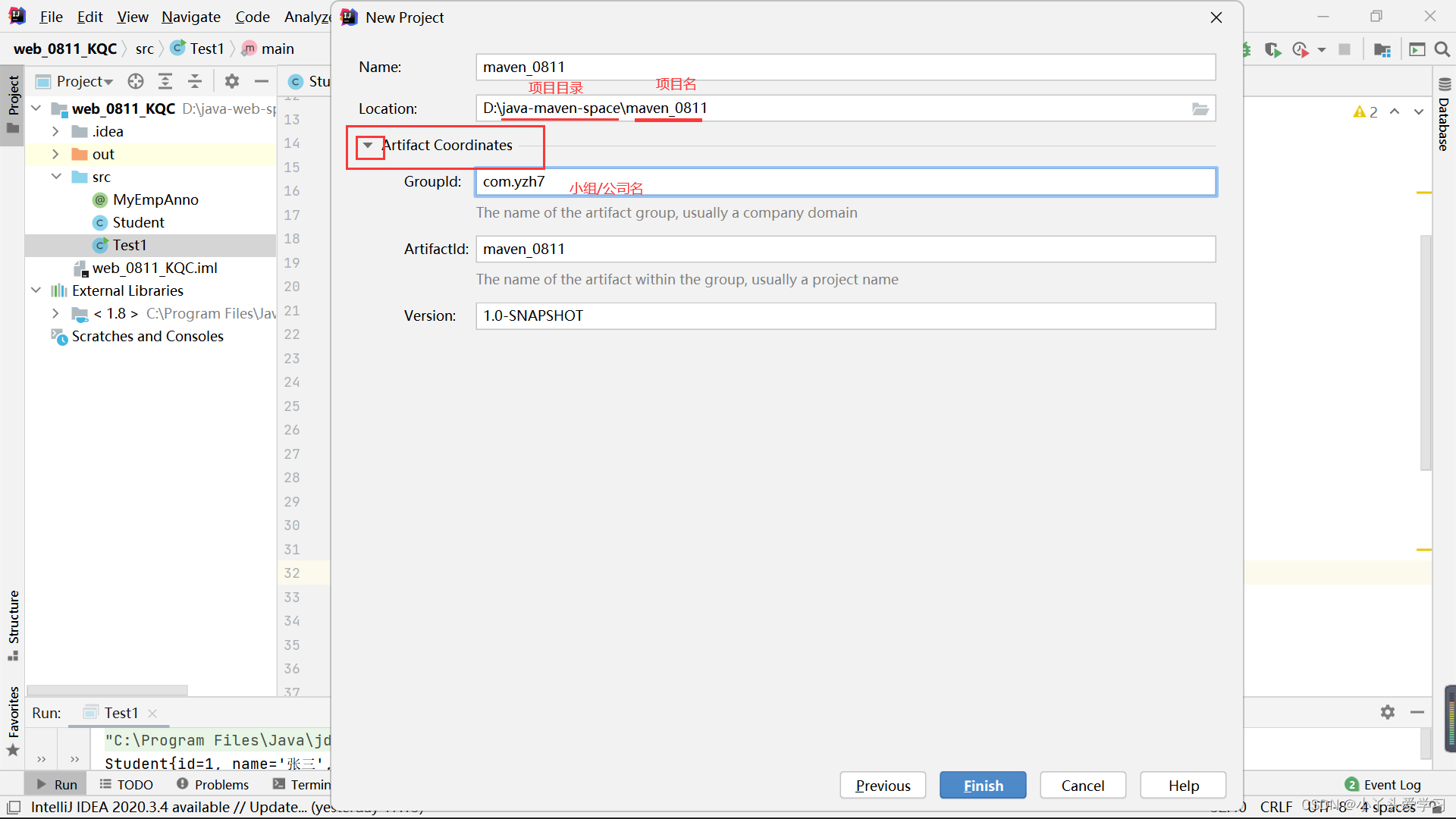The width and height of the screenshot is (1456, 819).
Task: Open the Navigate menu
Action: pos(190,17)
